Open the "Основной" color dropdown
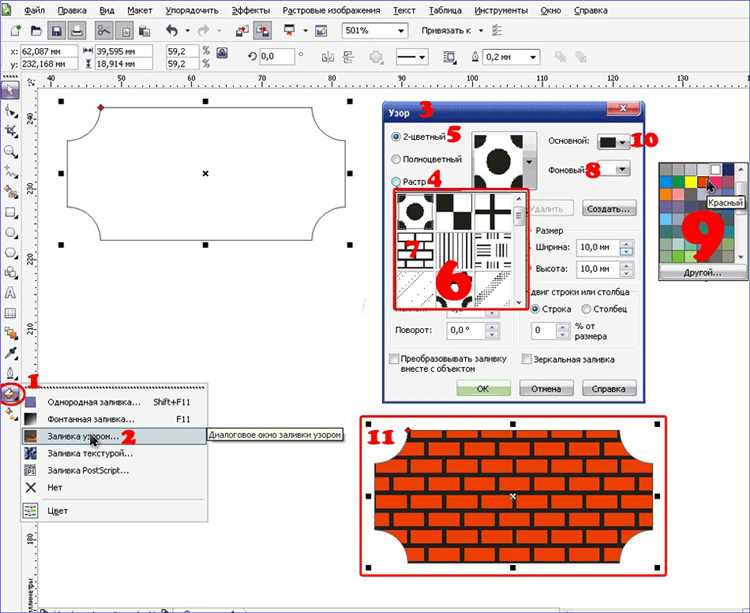 (x=614, y=143)
